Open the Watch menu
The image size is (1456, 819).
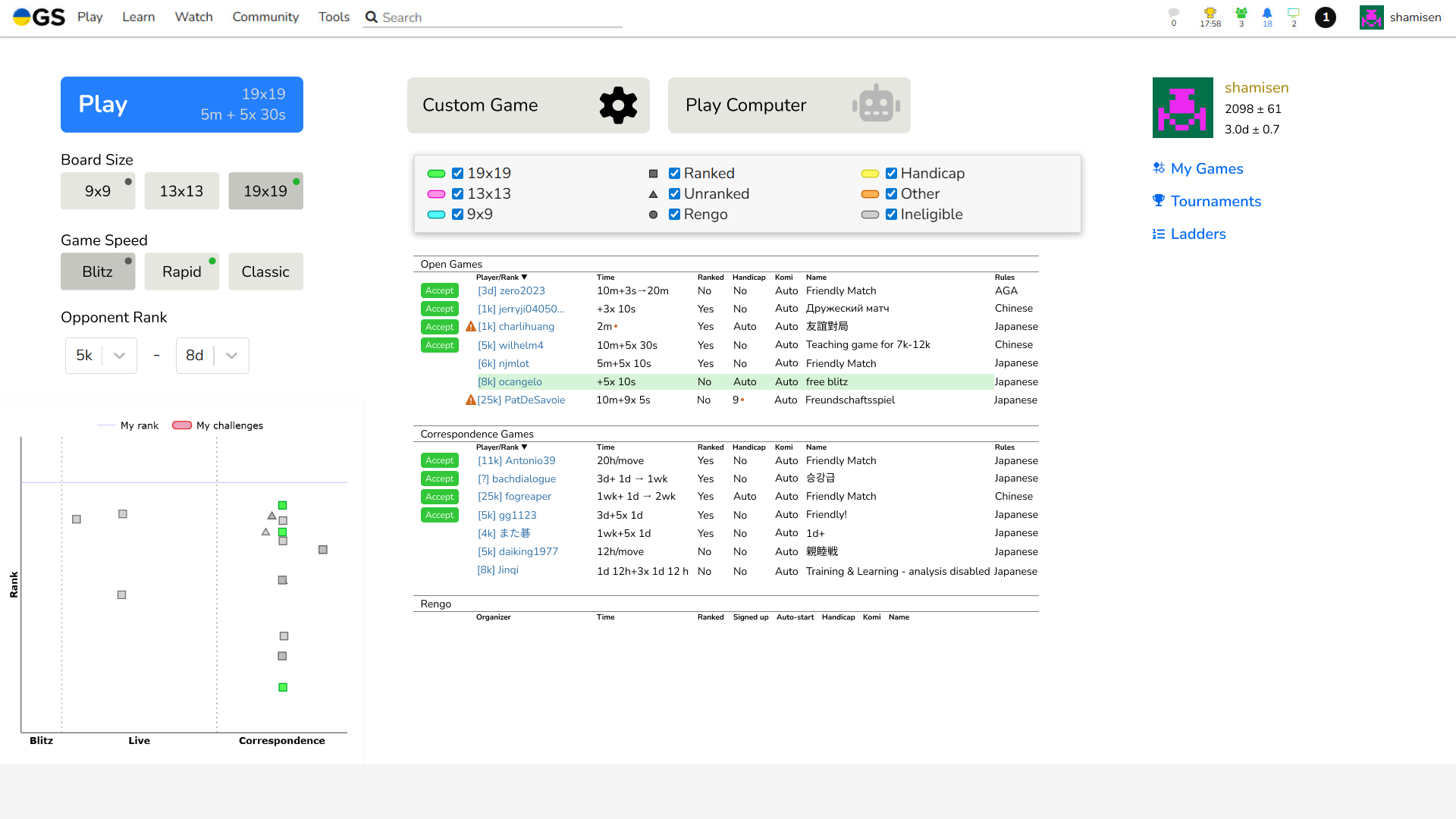tap(193, 17)
